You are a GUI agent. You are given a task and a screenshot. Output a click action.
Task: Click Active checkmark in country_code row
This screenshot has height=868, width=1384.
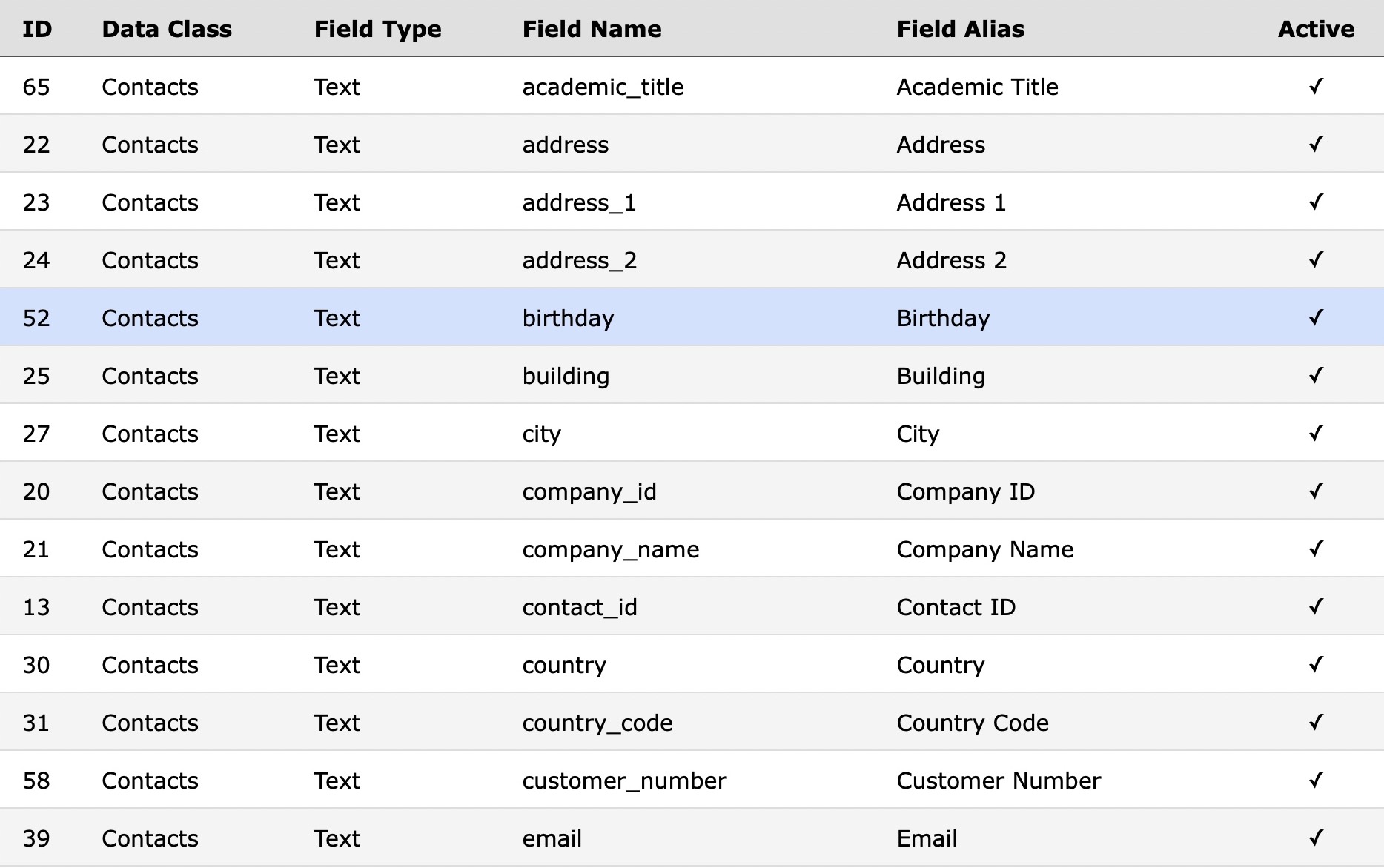(x=1316, y=723)
